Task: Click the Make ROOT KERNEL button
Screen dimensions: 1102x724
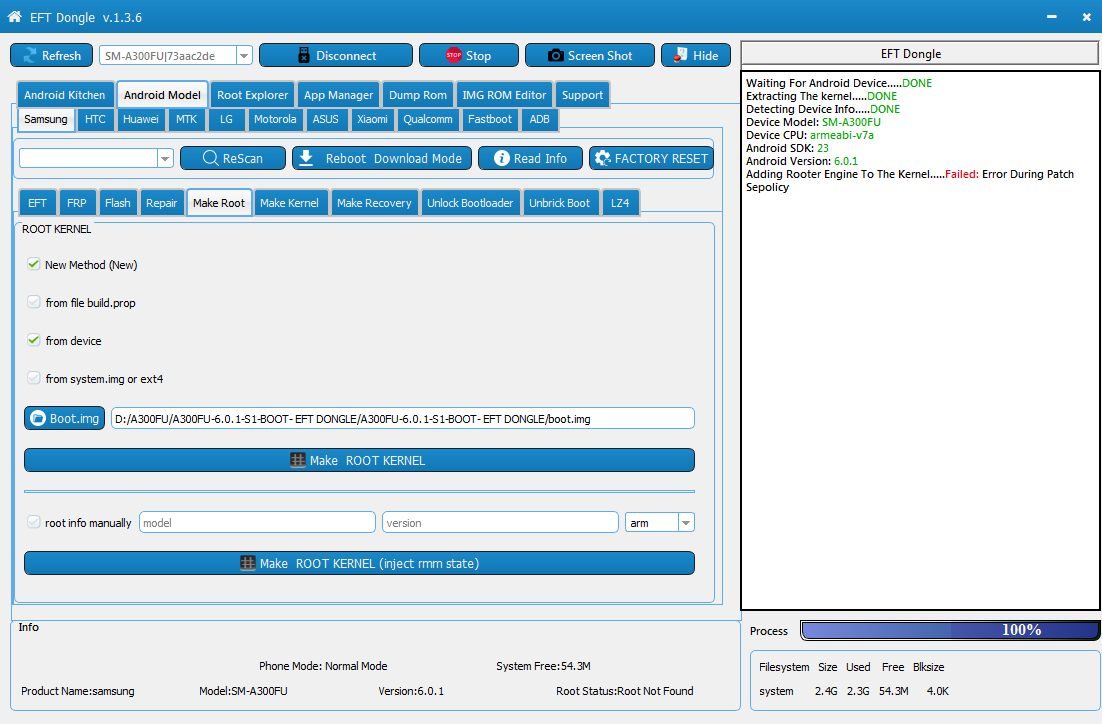Action: (x=359, y=460)
